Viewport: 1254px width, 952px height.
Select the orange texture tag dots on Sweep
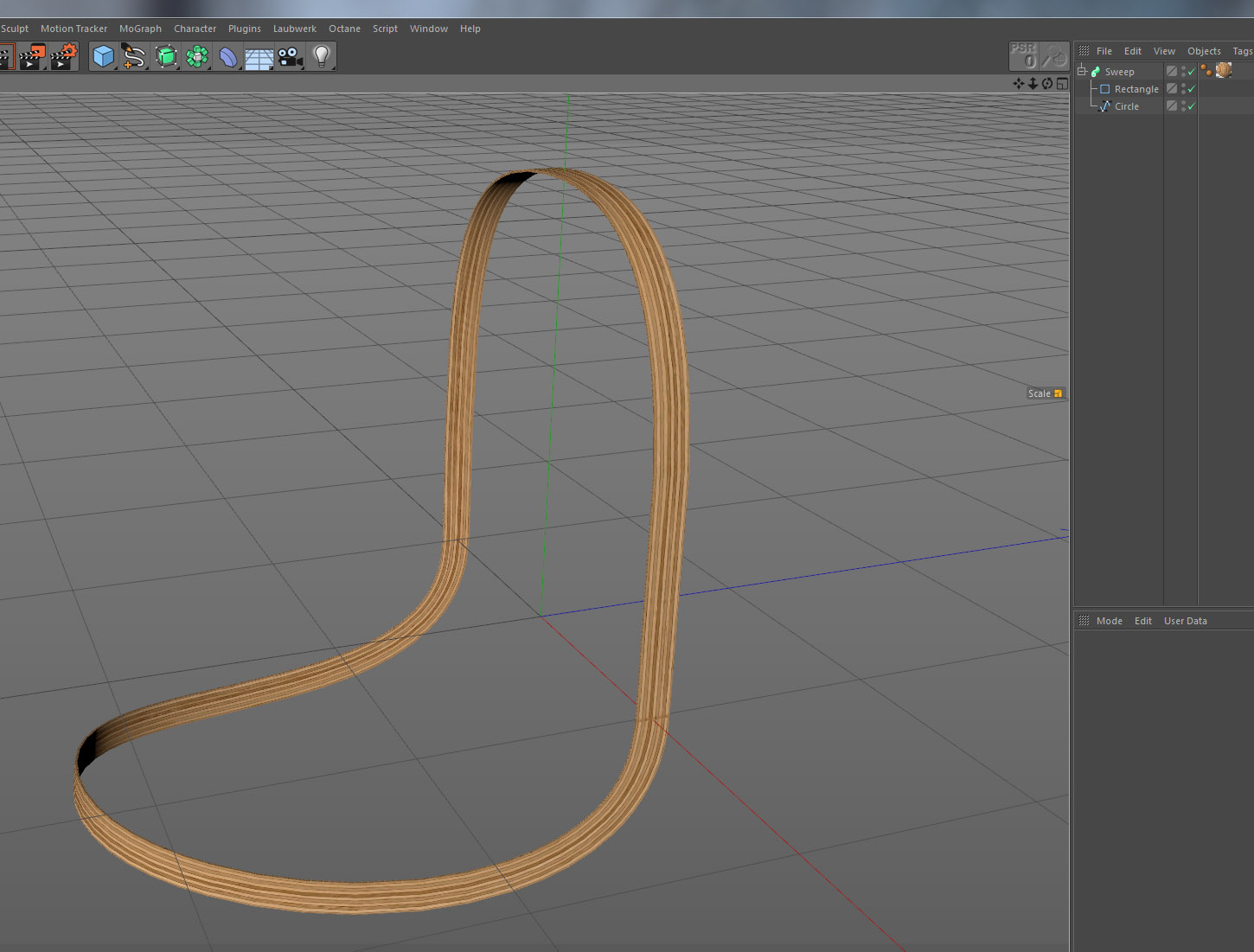point(1206,71)
